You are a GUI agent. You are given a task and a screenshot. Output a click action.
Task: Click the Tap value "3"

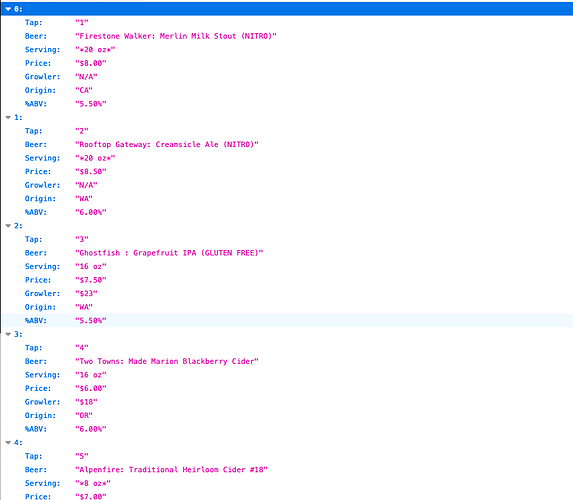[x=82, y=239]
